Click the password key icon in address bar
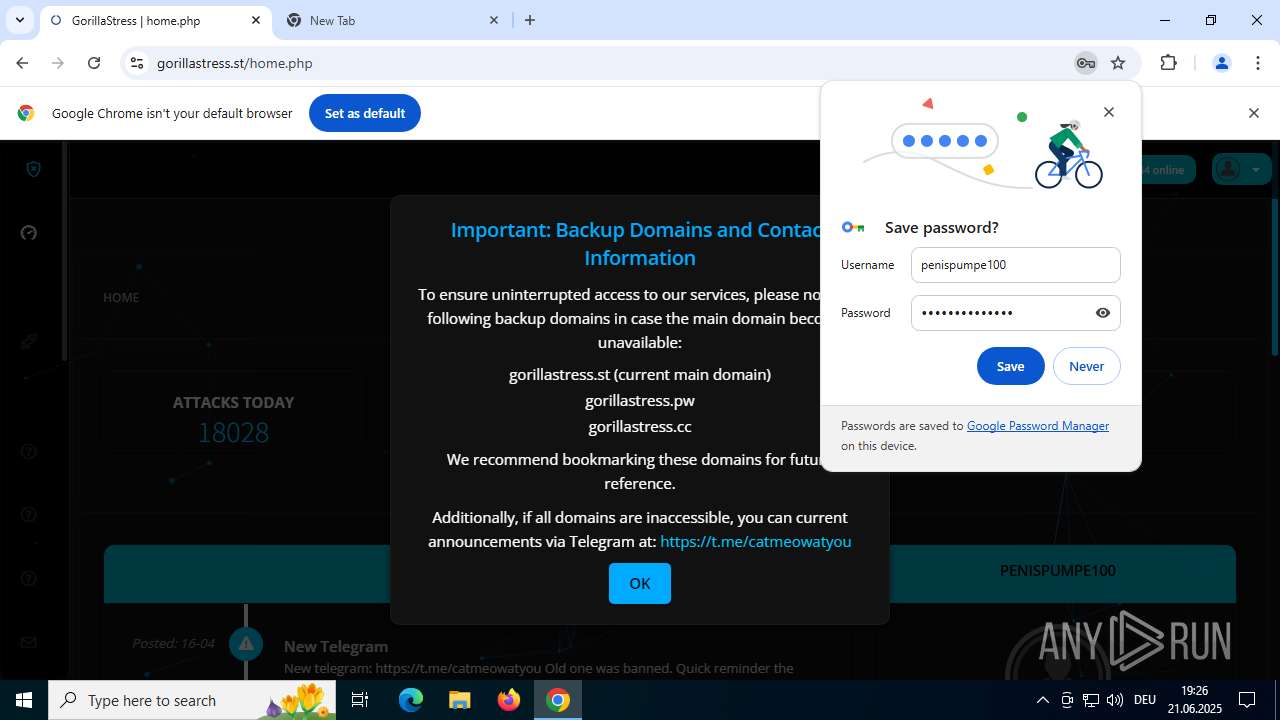This screenshot has width=1280, height=720. click(1085, 63)
